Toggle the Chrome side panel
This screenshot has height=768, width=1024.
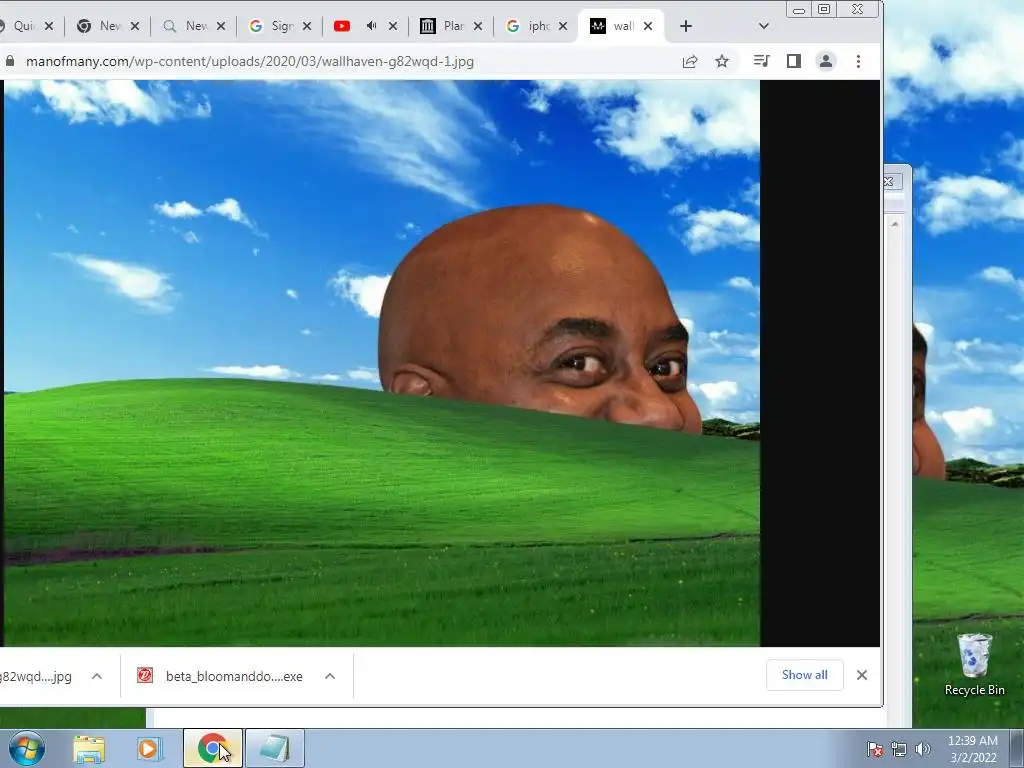(x=793, y=61)
